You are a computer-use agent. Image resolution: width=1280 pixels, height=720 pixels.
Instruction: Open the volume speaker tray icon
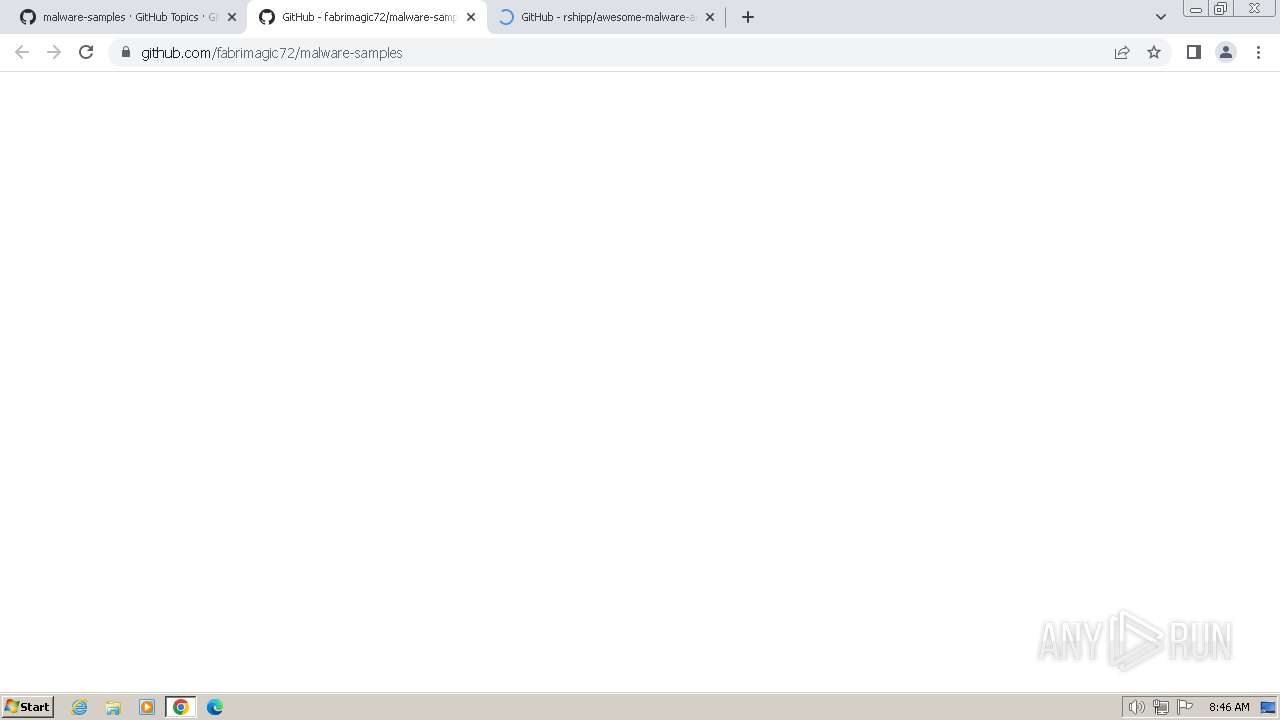[1137, 707]
